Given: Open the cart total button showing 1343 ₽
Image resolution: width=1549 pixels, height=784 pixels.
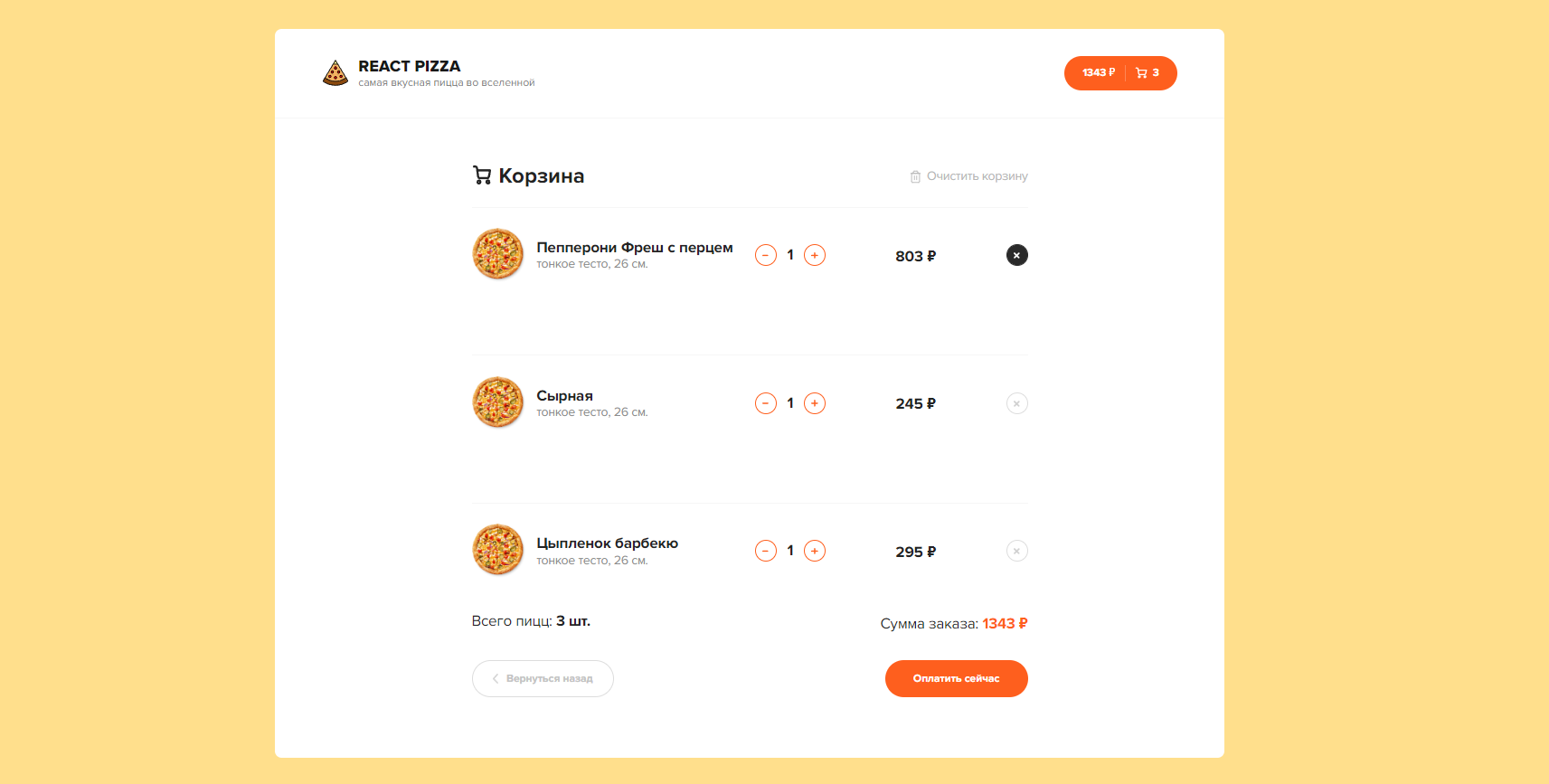Looking at the screenshot, I should pyautogui.click(x=1097, y=72).
